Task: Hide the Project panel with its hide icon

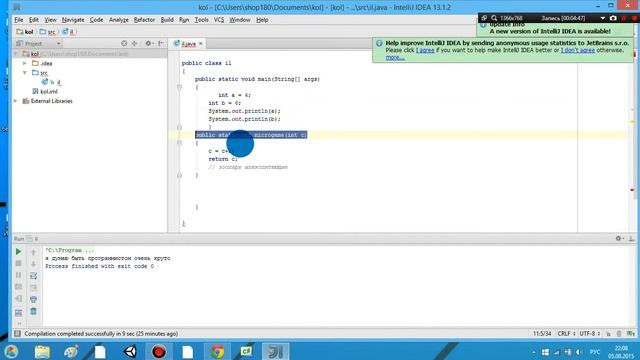Action: point(161,43)
